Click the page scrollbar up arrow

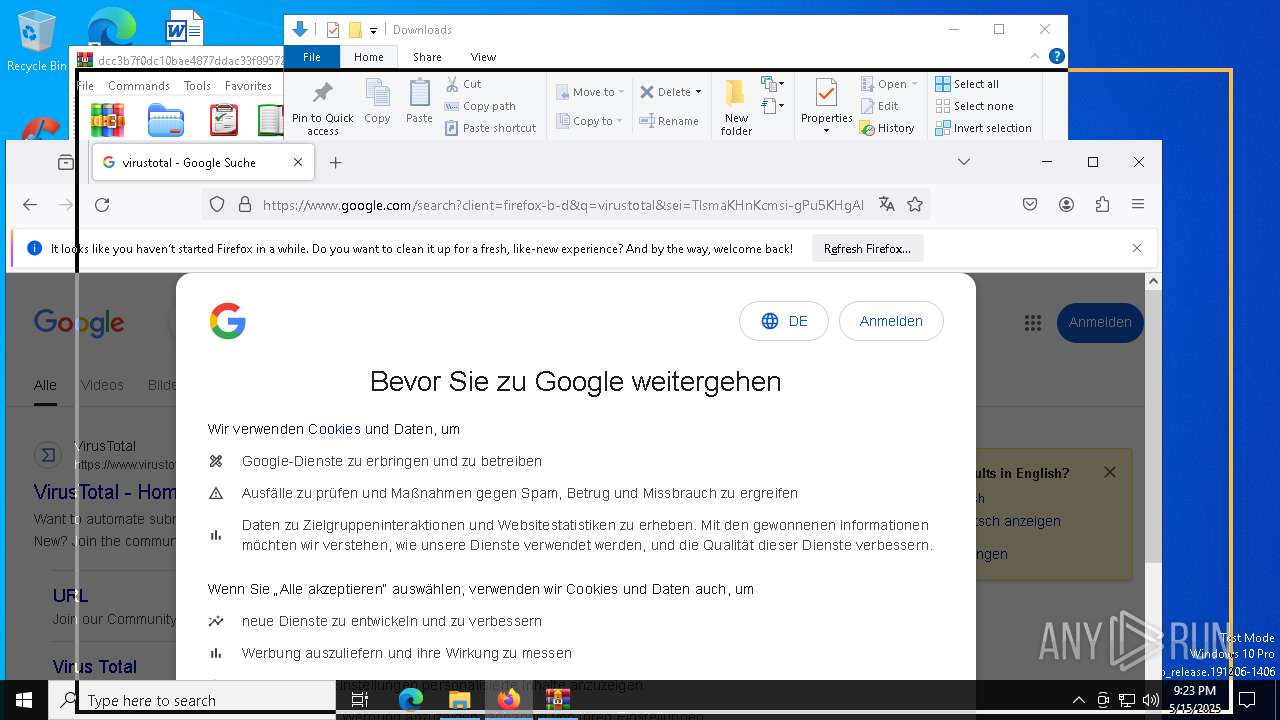[x=1153, y=282]
